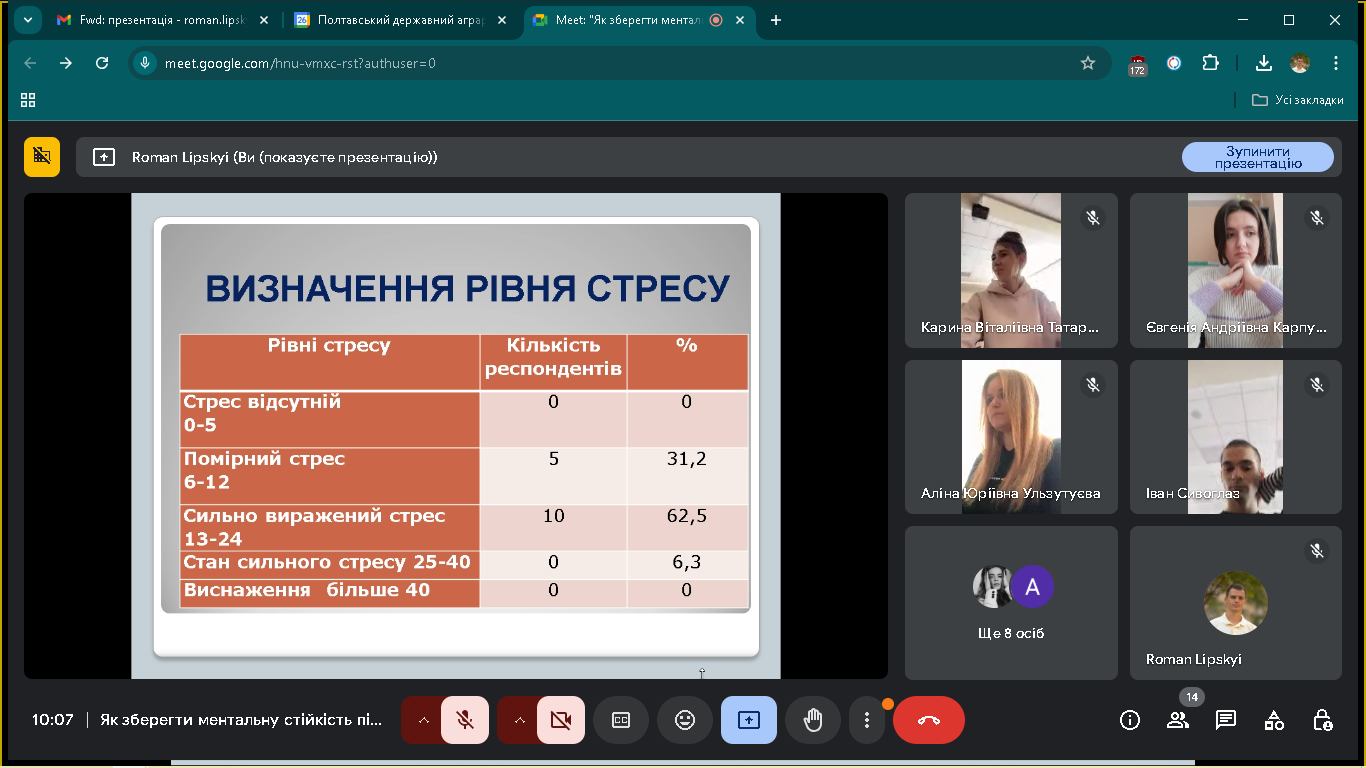The image size is (1366, 768).
Task: Go forward in browser history
Action: [66, 63]
